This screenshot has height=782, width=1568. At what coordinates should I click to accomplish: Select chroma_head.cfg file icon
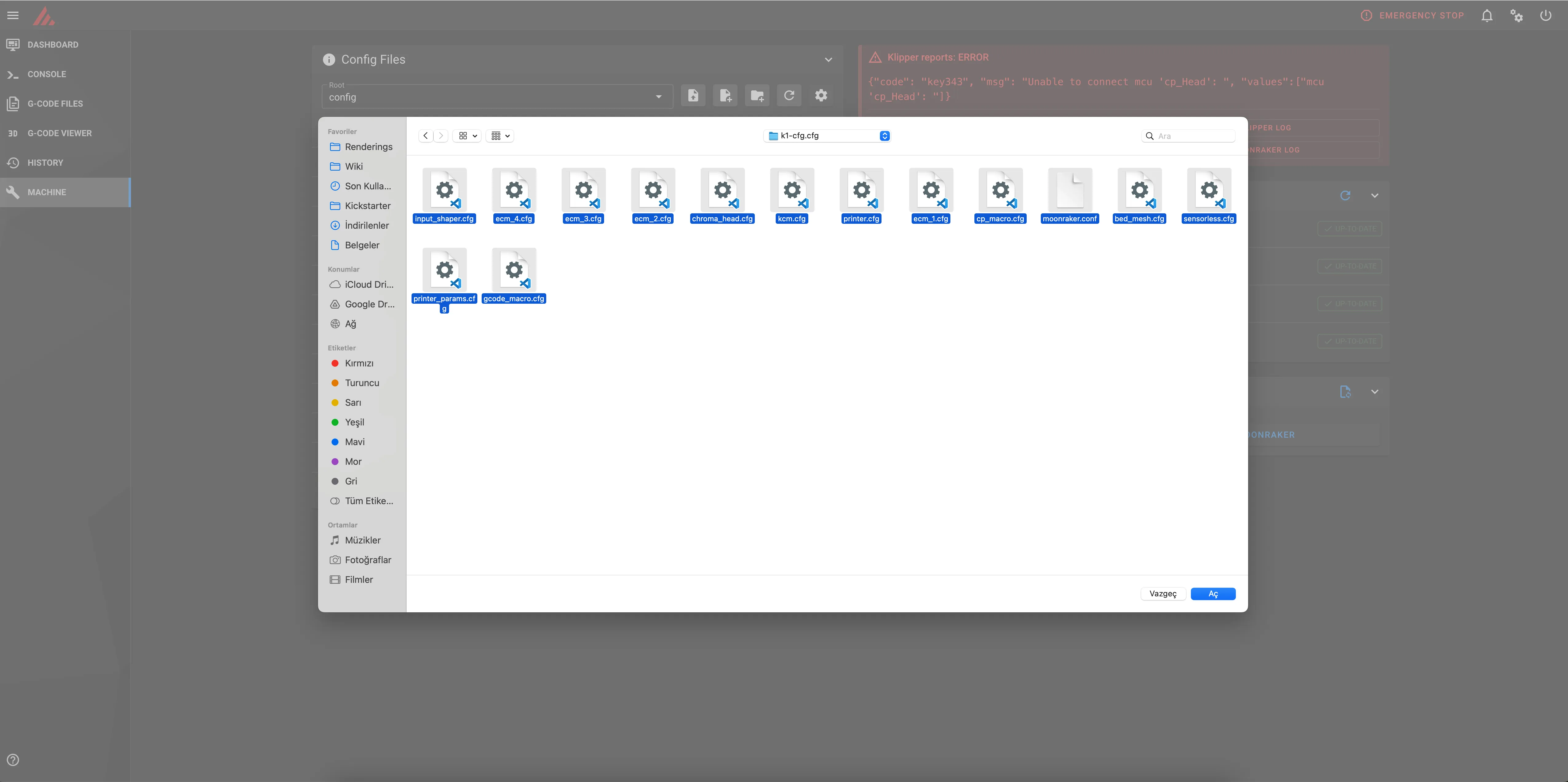tap(722, 190)
